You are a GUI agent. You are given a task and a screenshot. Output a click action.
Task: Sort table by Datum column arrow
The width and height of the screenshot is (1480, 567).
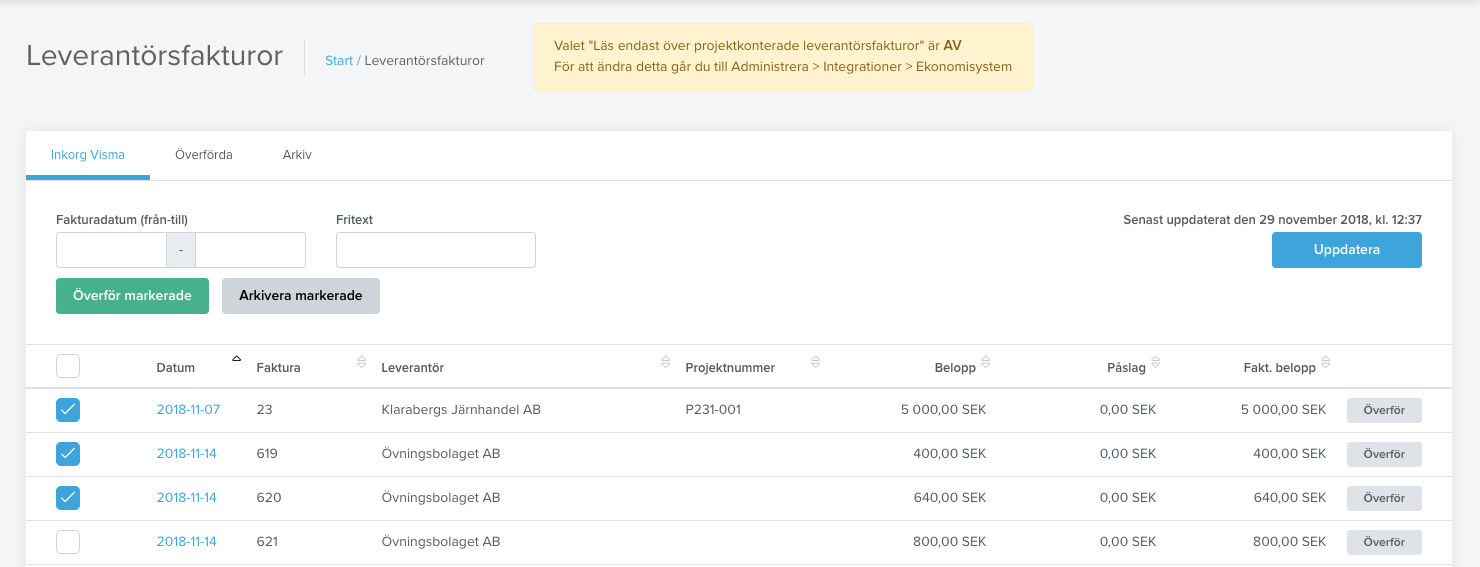pos(237,359)
